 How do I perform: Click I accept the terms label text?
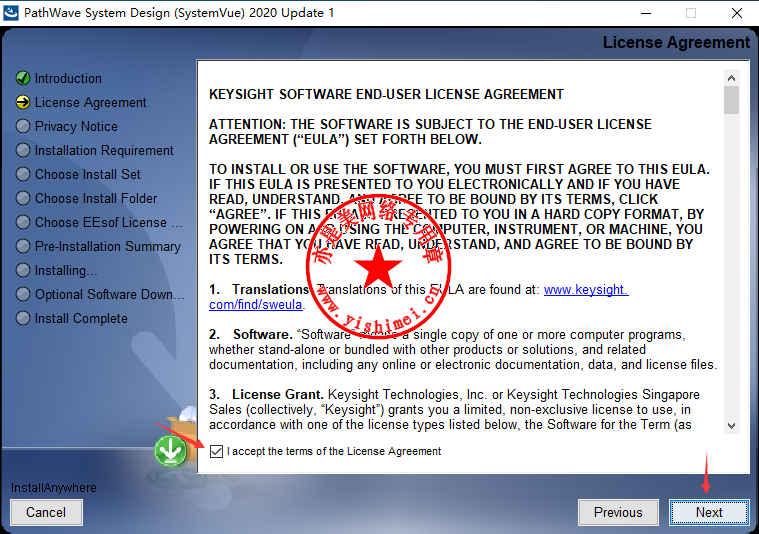[334, 451]
